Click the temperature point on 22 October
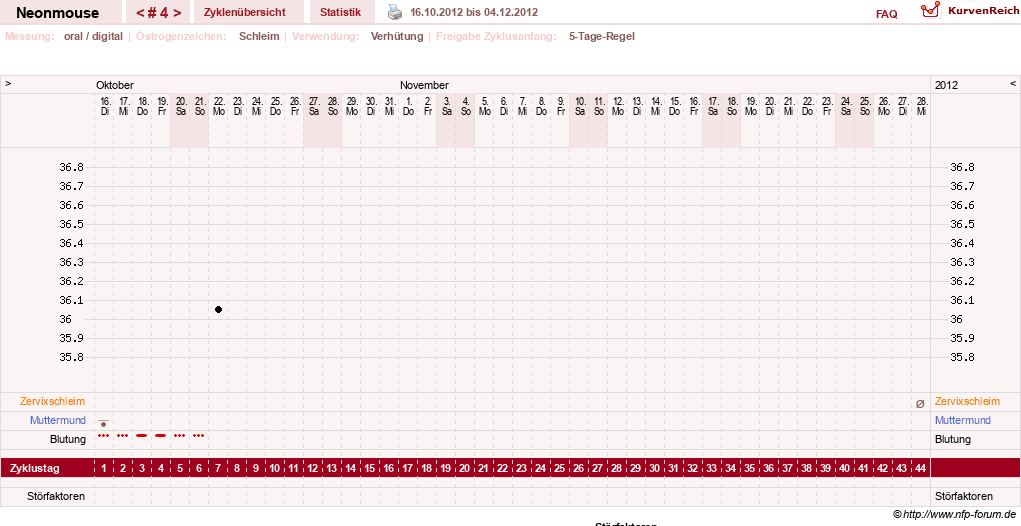The image size is (1021, 526). tap(218, 310)
